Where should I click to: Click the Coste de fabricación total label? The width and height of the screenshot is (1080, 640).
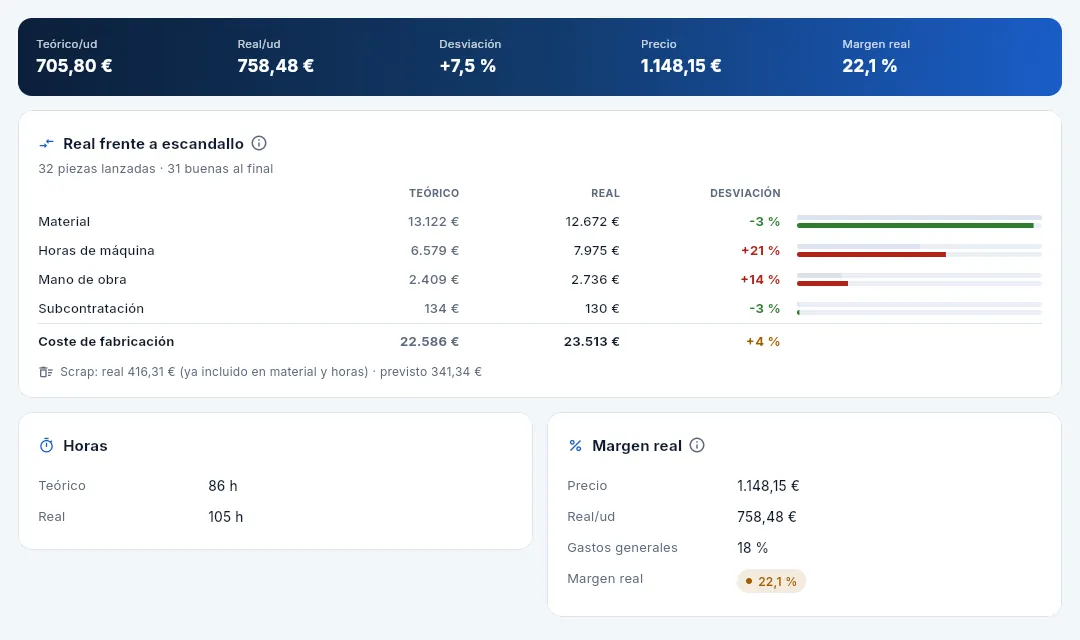(x=106, y=342)
